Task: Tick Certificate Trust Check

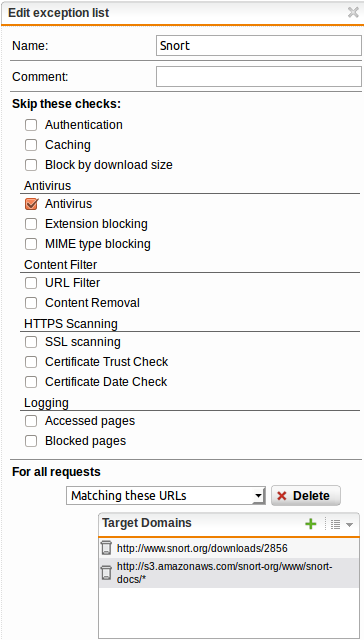Action: click(x=31, y=362)
